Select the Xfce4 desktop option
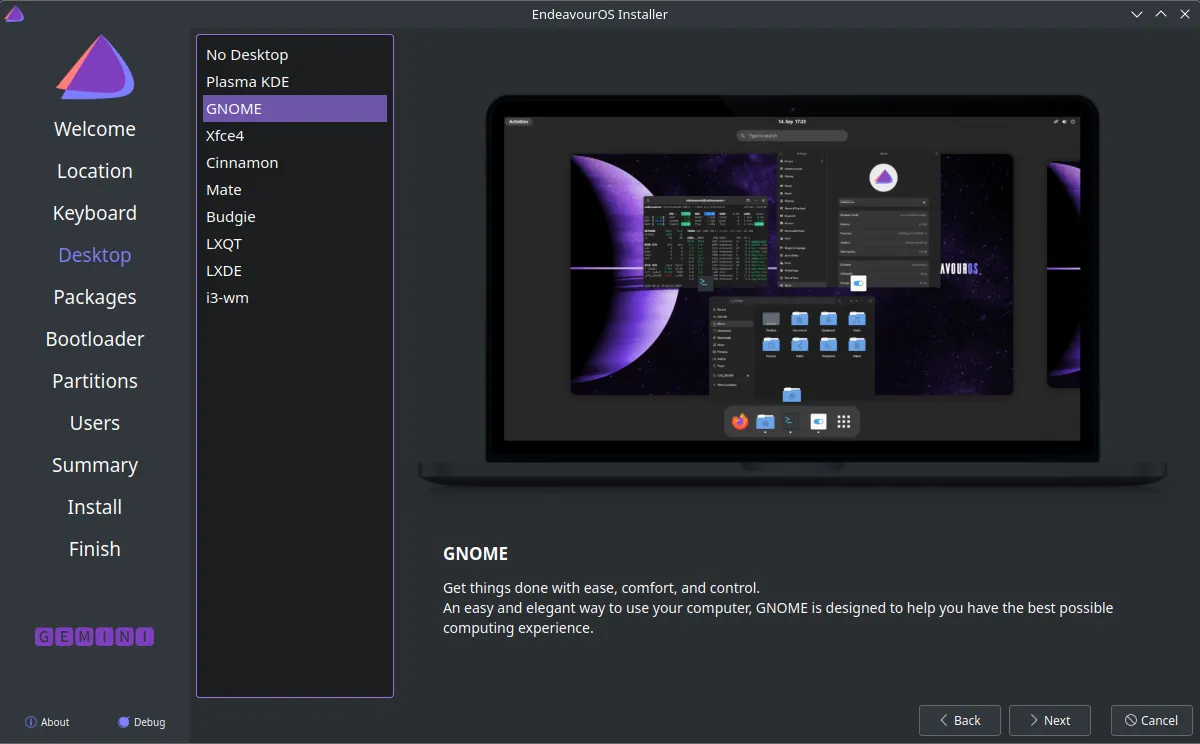 pos(295,136)
